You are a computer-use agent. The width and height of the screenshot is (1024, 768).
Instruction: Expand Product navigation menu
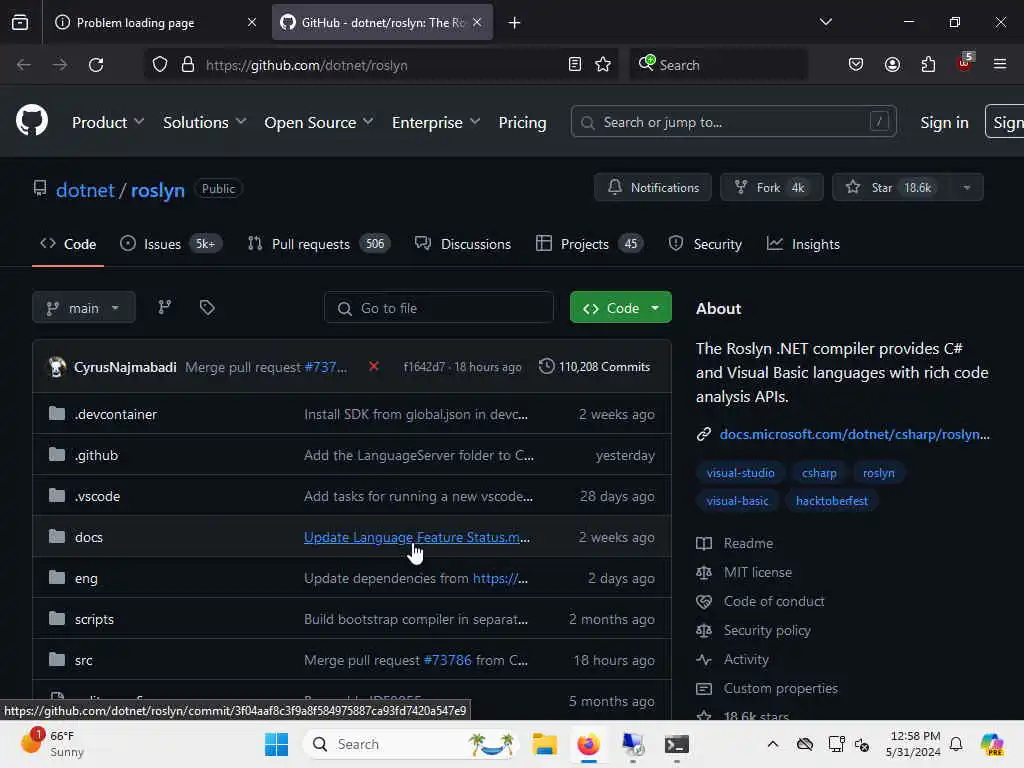pos(108,122)
